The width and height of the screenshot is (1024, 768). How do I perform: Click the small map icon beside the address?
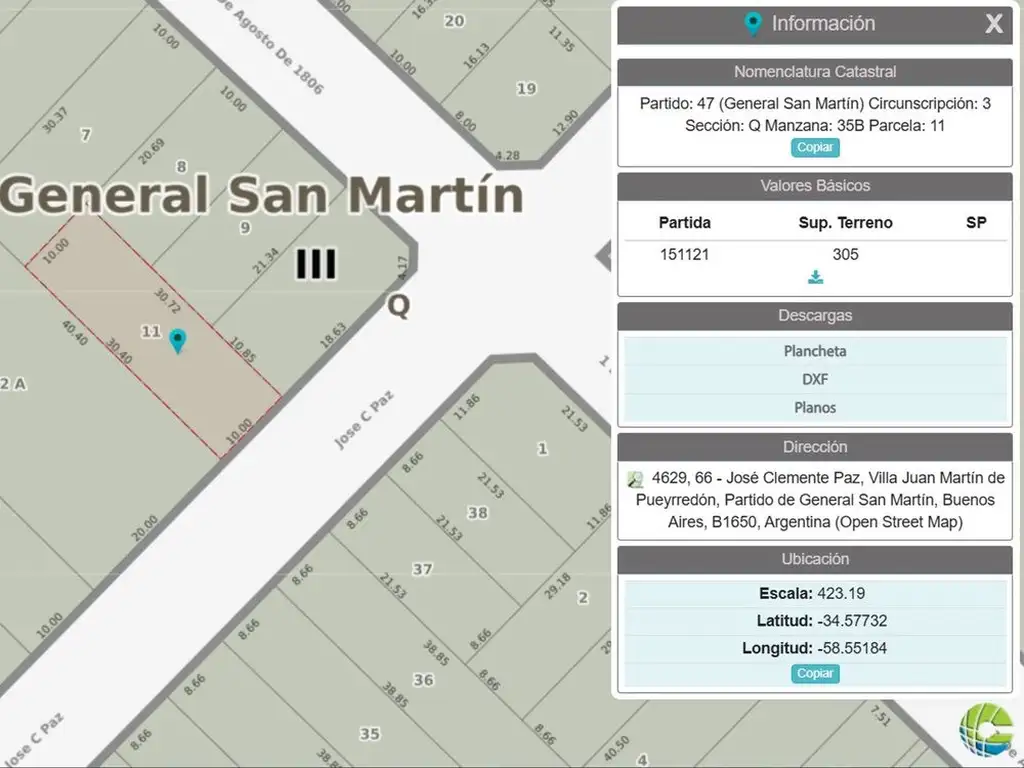point(635,479)
